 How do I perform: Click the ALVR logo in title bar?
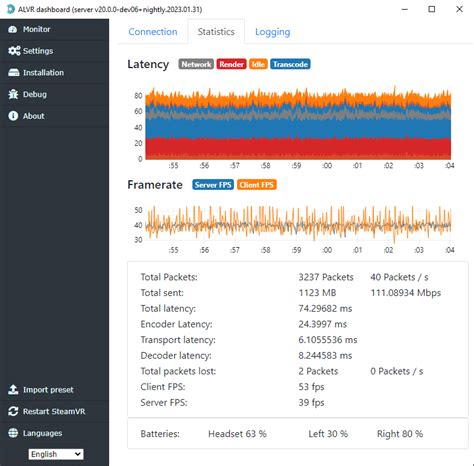coord(11,9)
